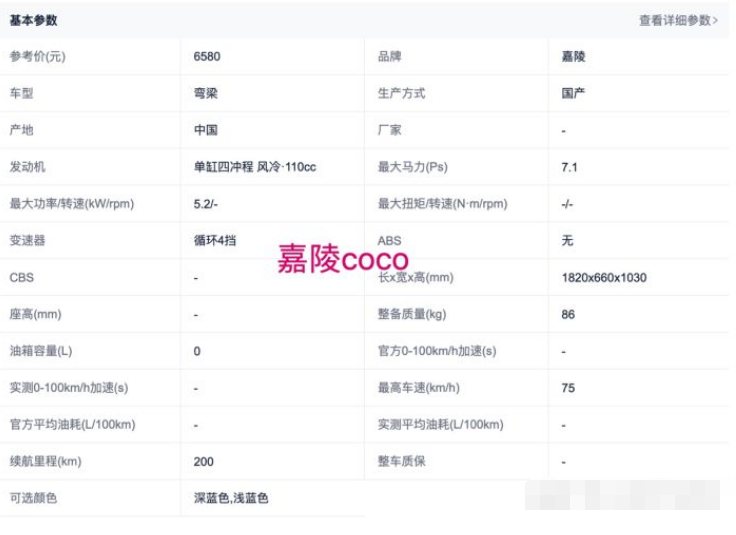This screenshot has width=736, height=535.
Task: Select the engine value 单缸四冲程 风冷·110cc
Action: (x=255, y=167)
